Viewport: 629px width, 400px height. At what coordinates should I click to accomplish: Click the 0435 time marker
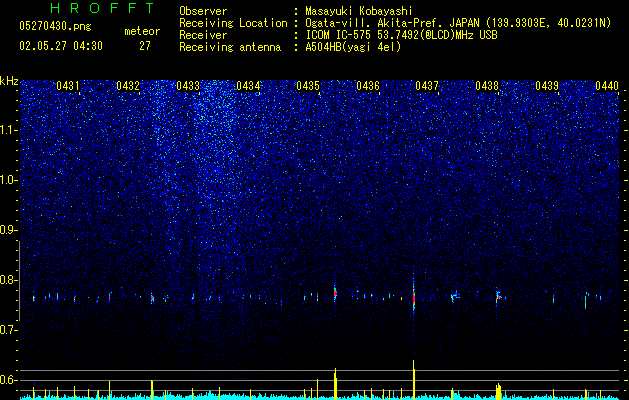click(308, 86)
